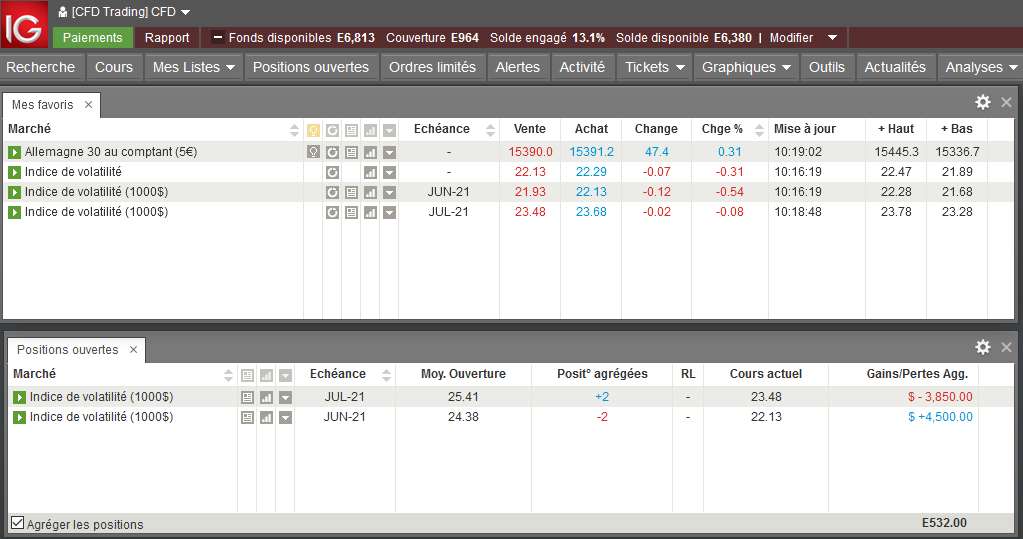The image size is (1023, 539).
Task: Open Graphiques dropdown menu
Action: click(746, 67)
